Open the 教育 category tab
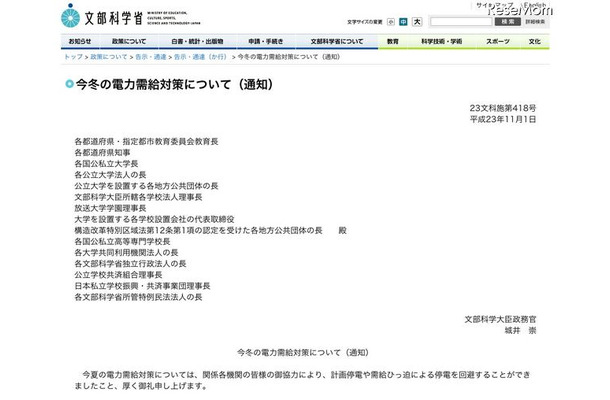Viewport: 610px width, 400px height. 393,41
